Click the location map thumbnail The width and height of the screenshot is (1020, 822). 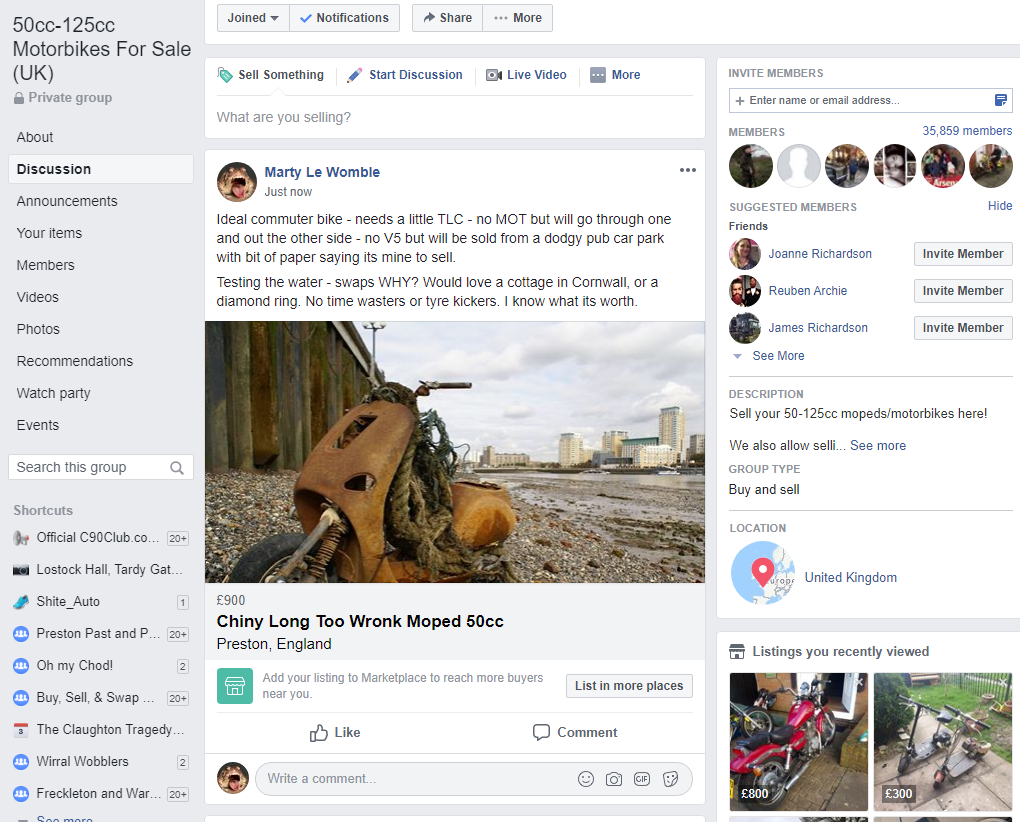coord(762,573)
